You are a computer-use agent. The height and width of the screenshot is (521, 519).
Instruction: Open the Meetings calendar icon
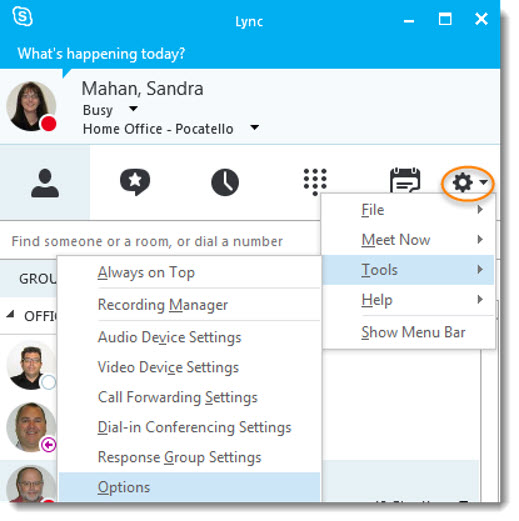[x=405, y=180]
